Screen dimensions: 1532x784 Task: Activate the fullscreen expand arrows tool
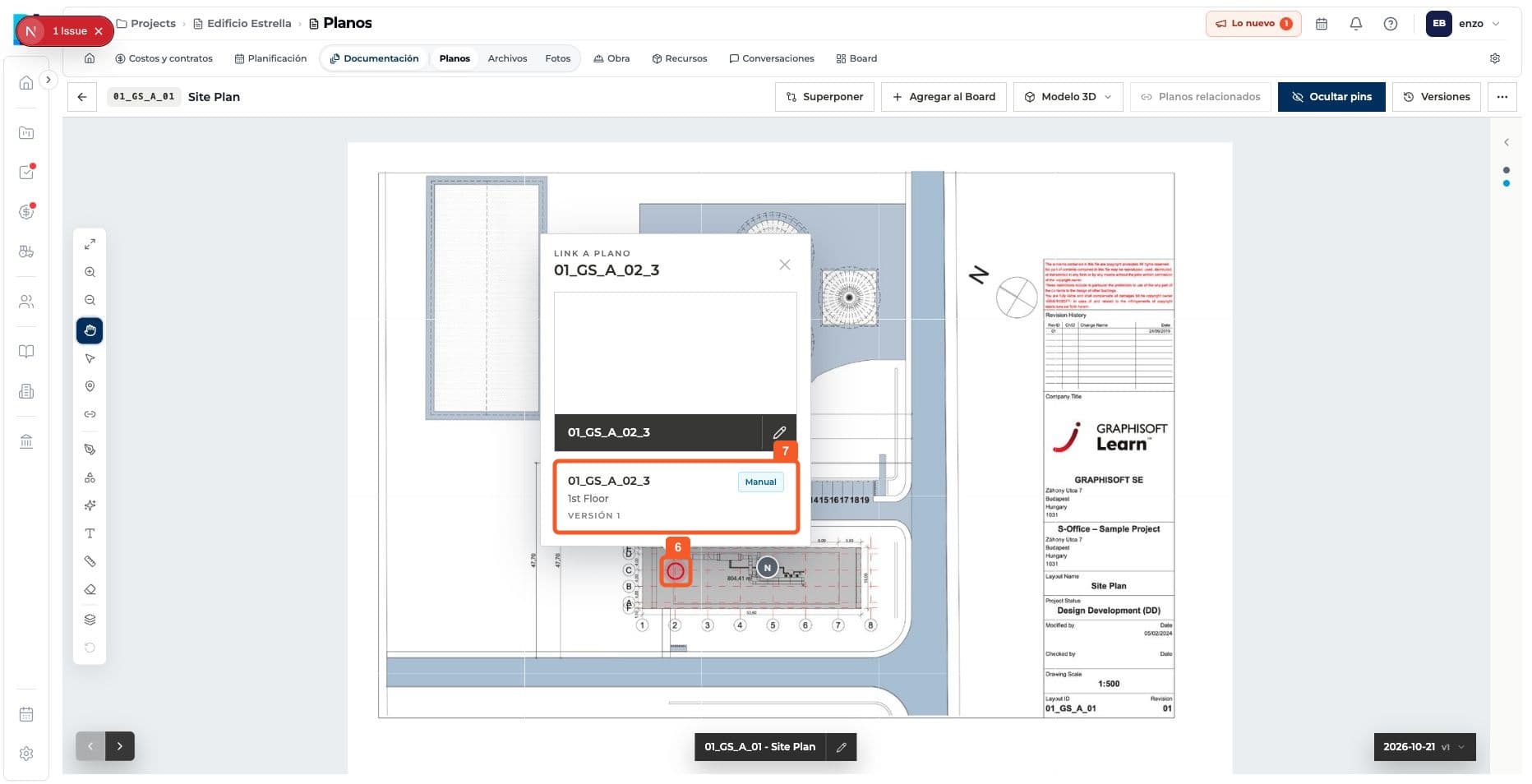click(x=90, y=244)
